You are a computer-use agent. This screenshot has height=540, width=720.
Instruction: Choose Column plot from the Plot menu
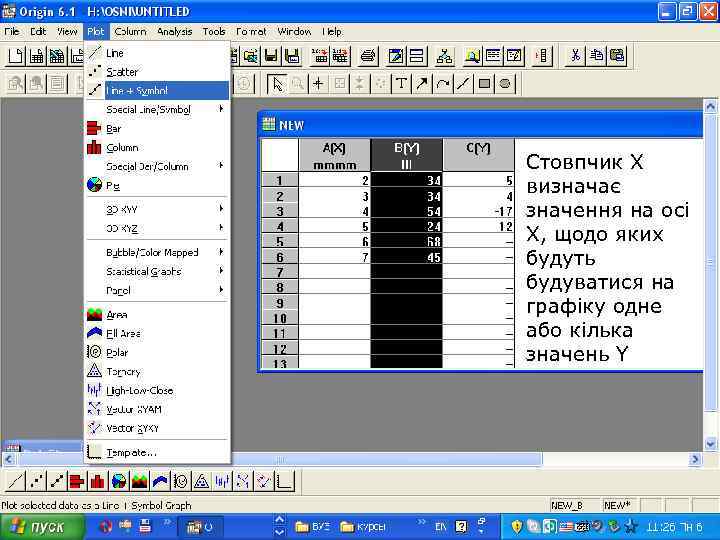(157, 147)
